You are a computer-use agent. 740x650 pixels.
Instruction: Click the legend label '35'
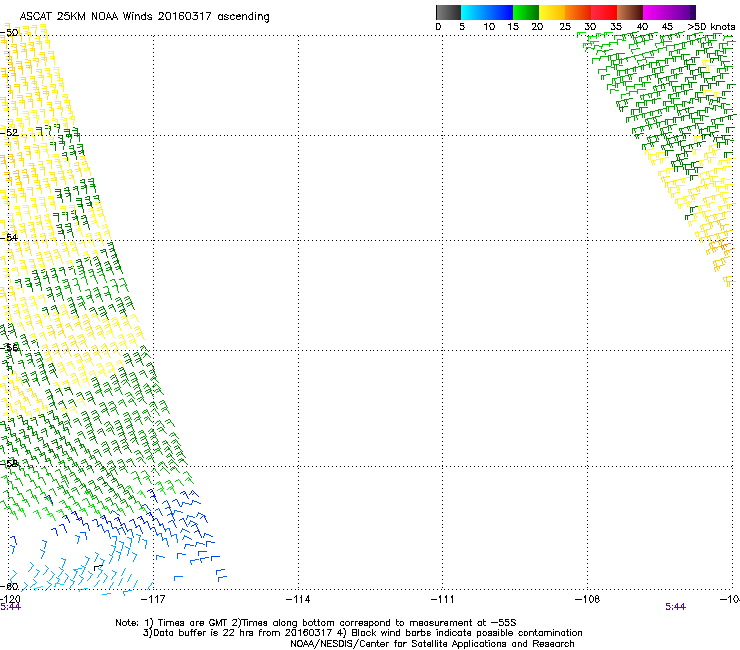616,27
